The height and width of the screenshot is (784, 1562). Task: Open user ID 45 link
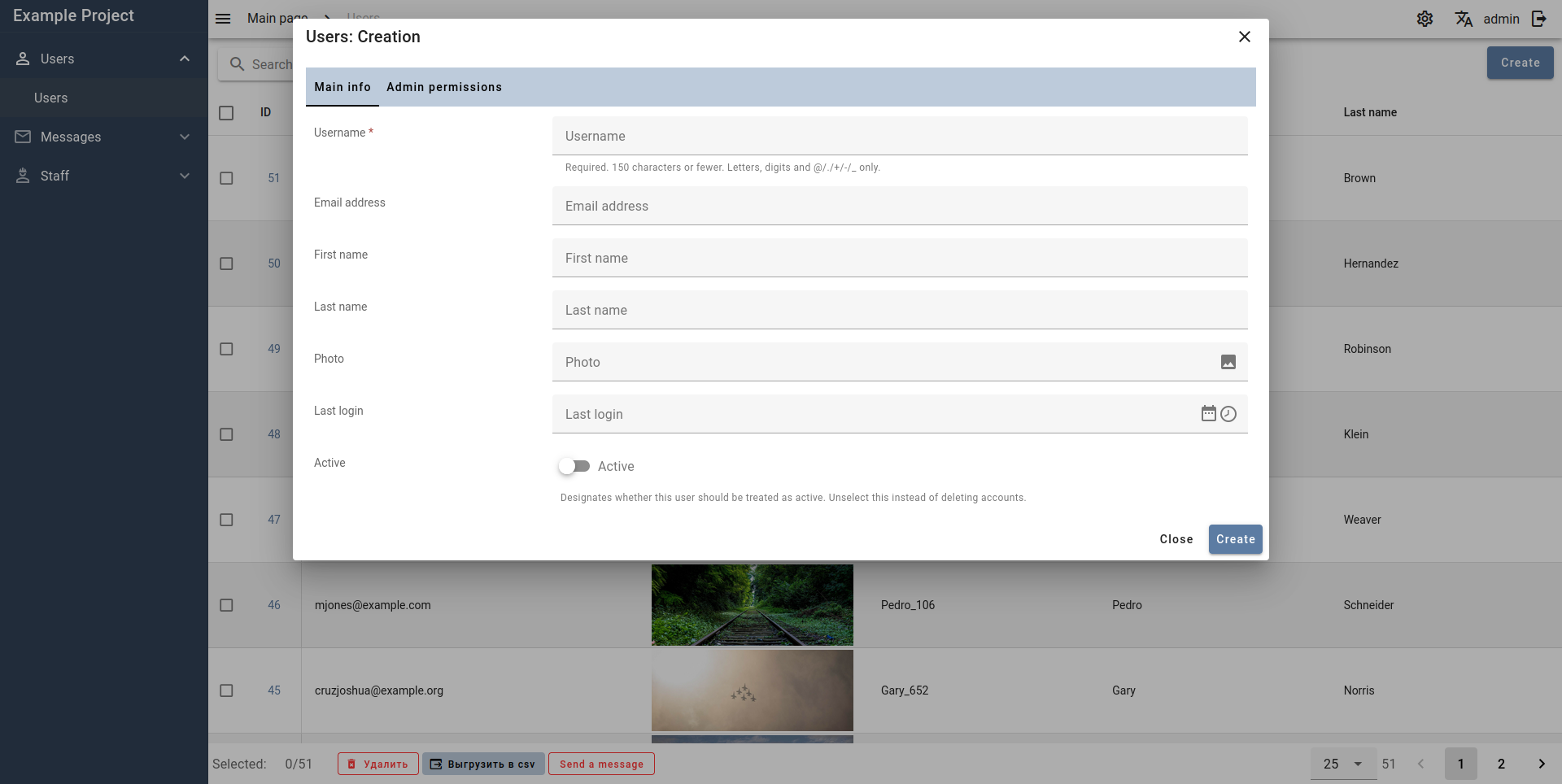click(274, 690)
